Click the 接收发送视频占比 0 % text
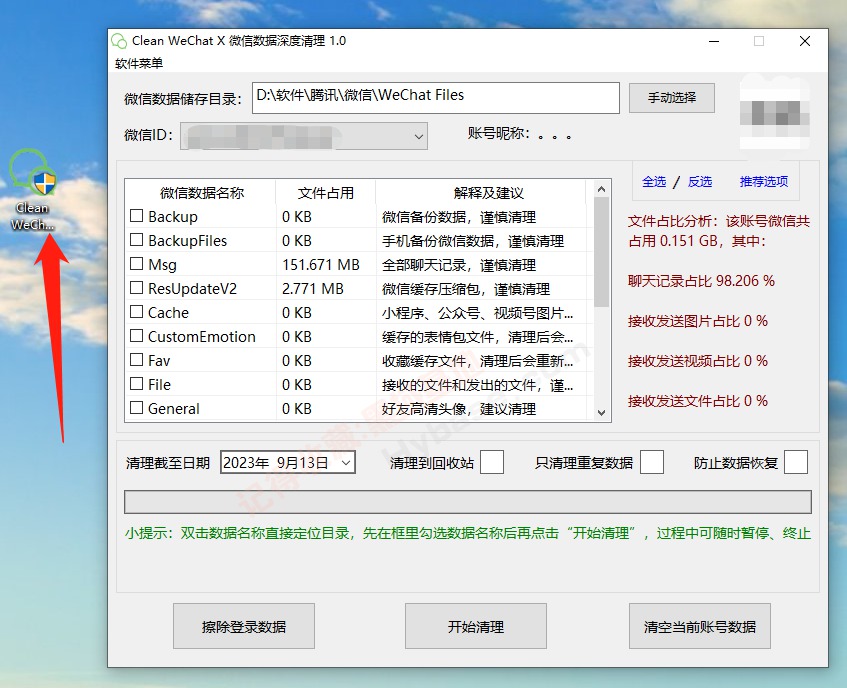Viewport: 847px width, 688px height. [697, 361]
